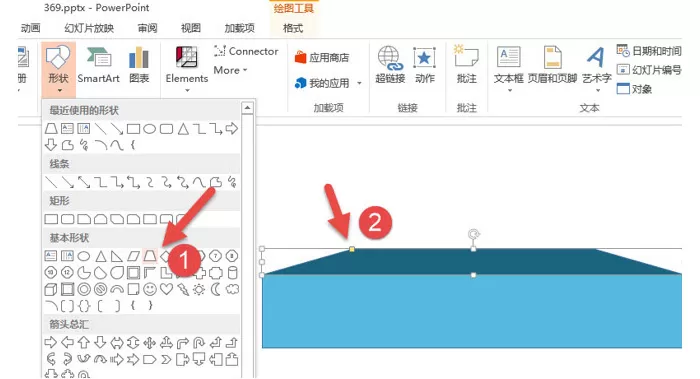Choose the donut ring shape
Image resolution: width=700 pixels, height=379 pixels.
[x=84, y=289]
